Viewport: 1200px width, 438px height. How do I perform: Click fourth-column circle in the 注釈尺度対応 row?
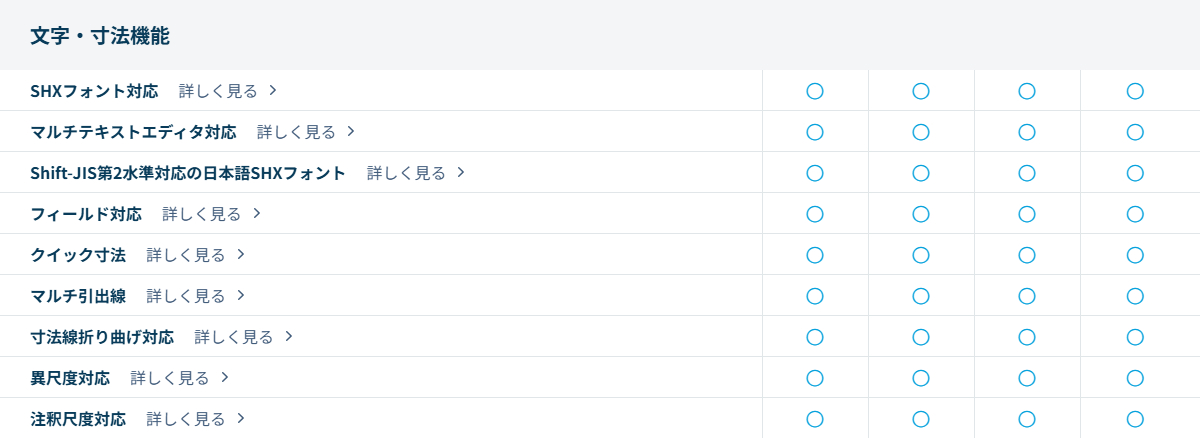pyautogui.click(x=1135, y=419)
